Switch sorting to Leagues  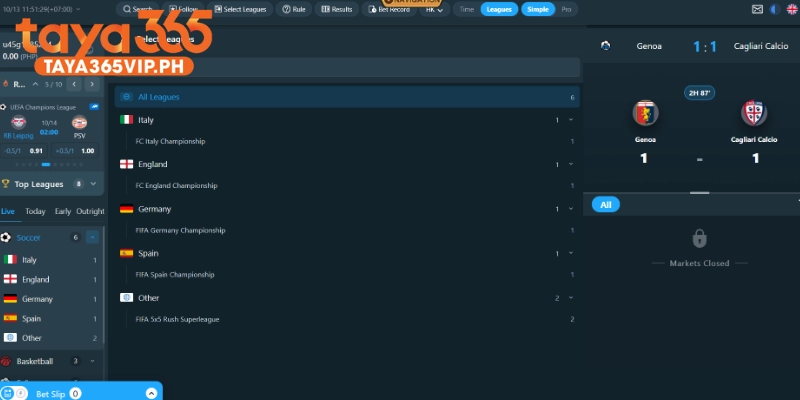point(499,9)
